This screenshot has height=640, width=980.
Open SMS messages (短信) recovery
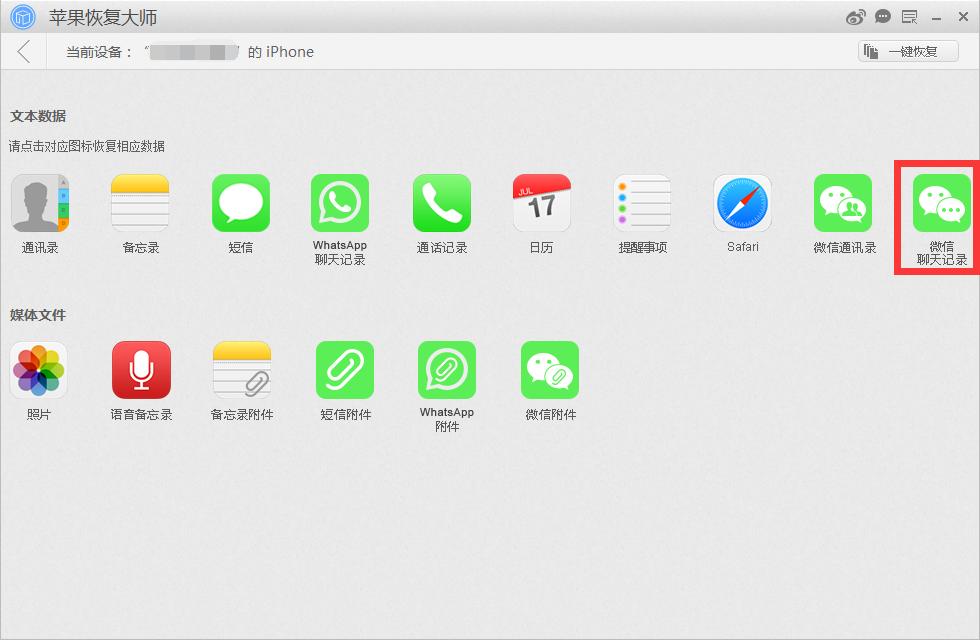(x=240, y=202)
